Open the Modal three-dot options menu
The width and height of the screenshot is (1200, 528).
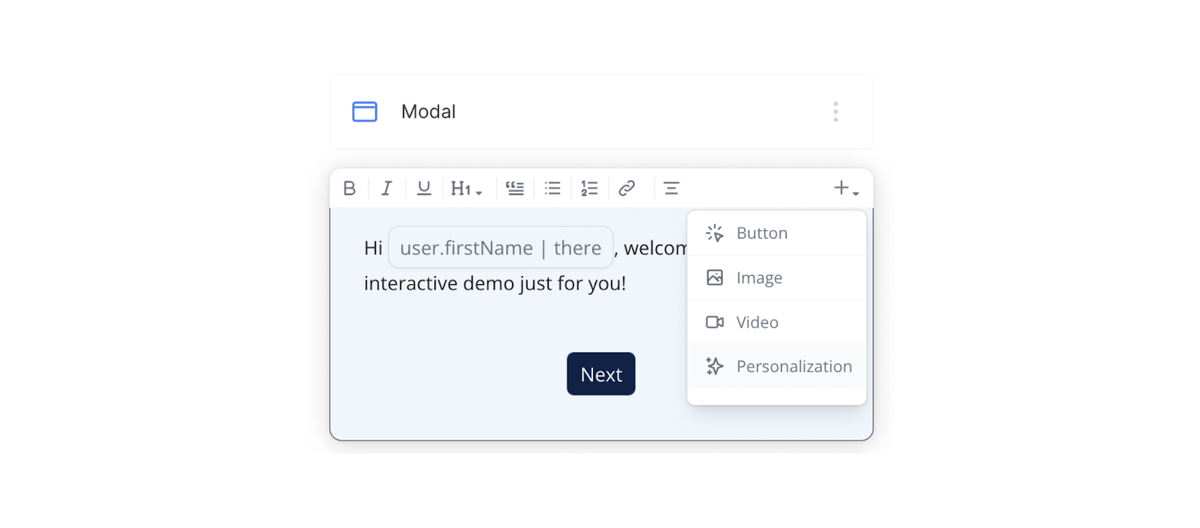click(836, 112)
